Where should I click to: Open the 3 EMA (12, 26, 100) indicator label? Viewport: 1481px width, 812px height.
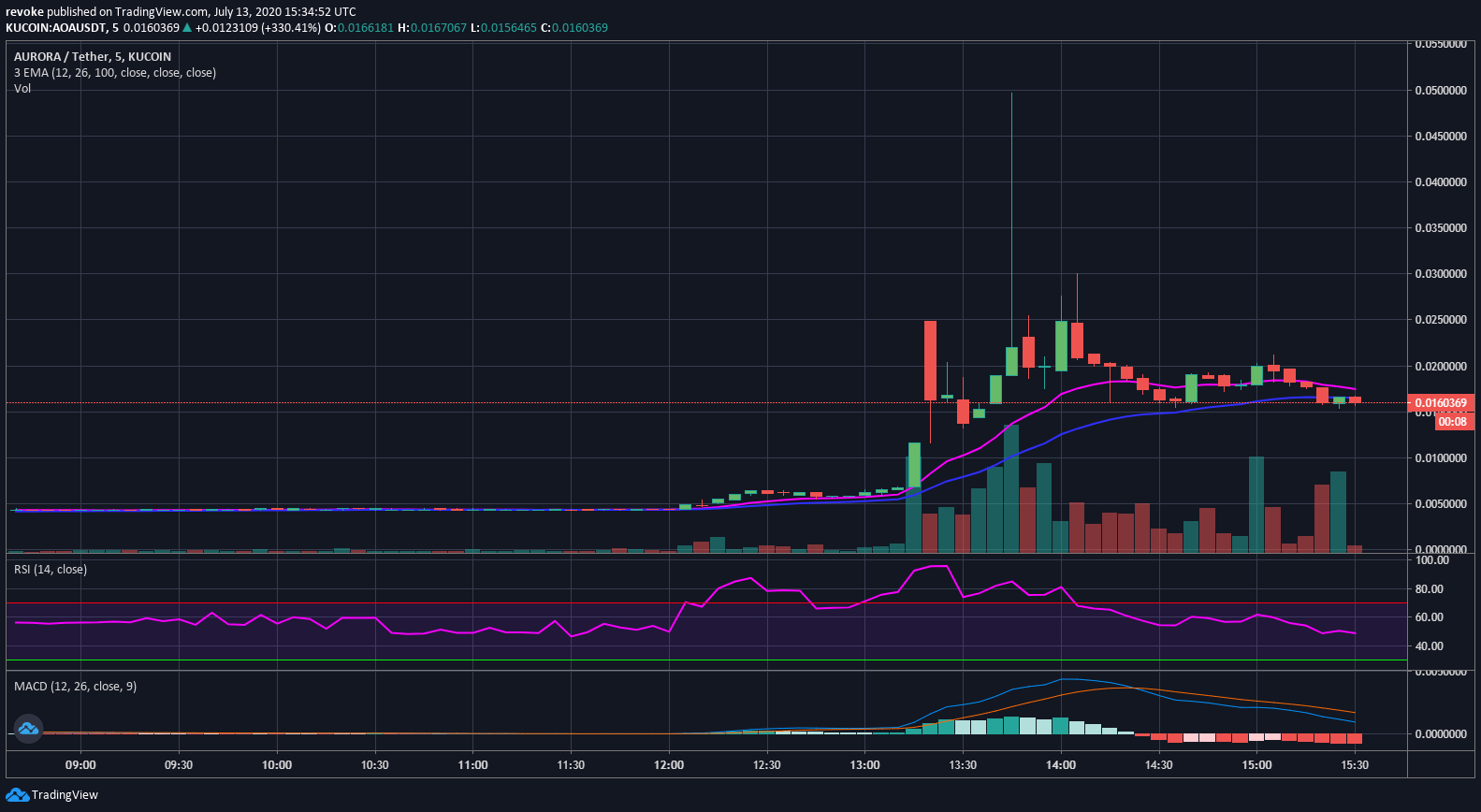[x=115, y=73]
